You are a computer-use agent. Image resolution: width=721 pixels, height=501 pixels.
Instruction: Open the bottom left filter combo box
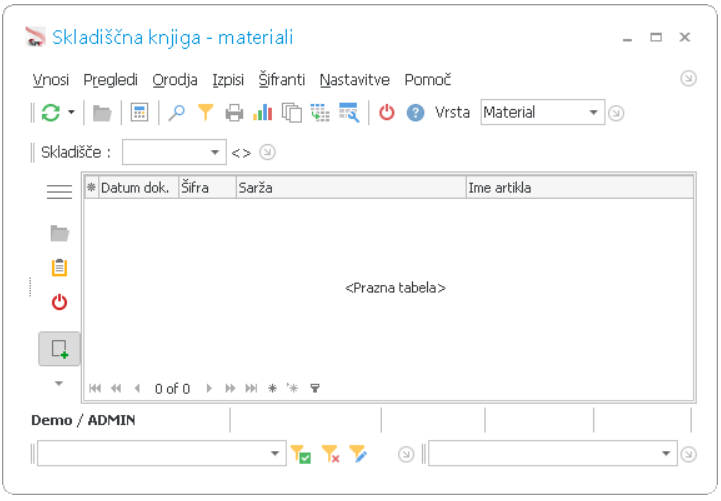(162, 454)
